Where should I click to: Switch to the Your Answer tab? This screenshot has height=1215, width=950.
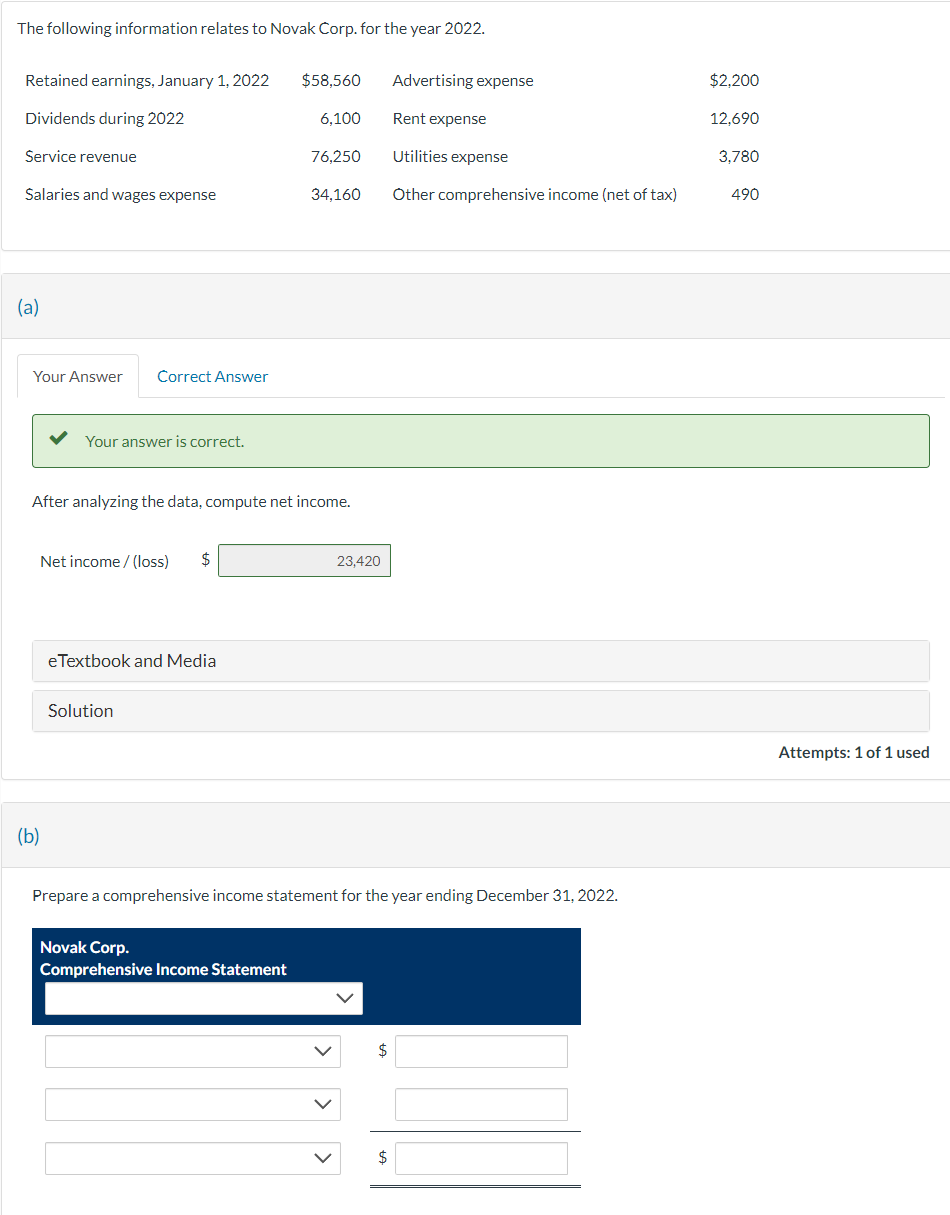click(x=78, y=376)
